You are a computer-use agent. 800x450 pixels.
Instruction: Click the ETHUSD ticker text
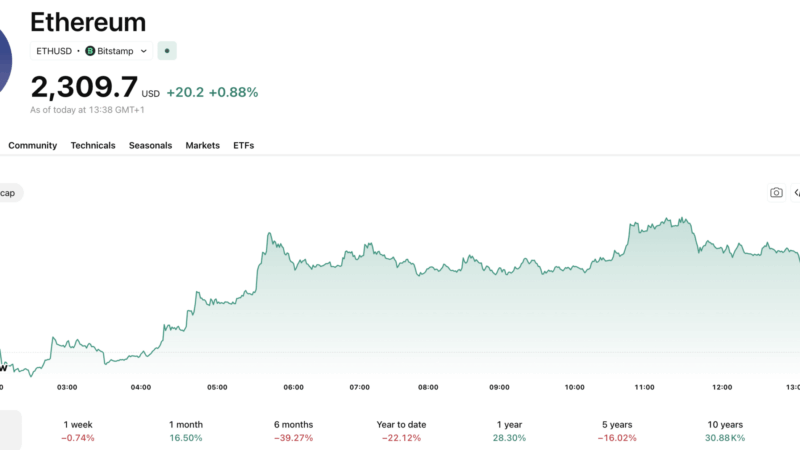[x=54, y=51]
